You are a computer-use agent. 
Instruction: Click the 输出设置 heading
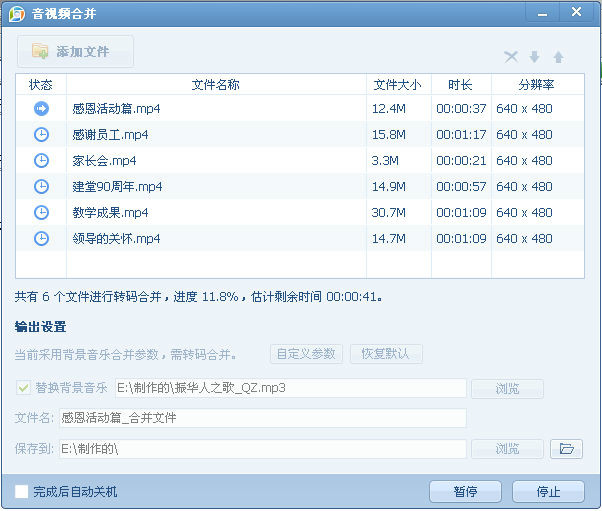pos(40,327)
